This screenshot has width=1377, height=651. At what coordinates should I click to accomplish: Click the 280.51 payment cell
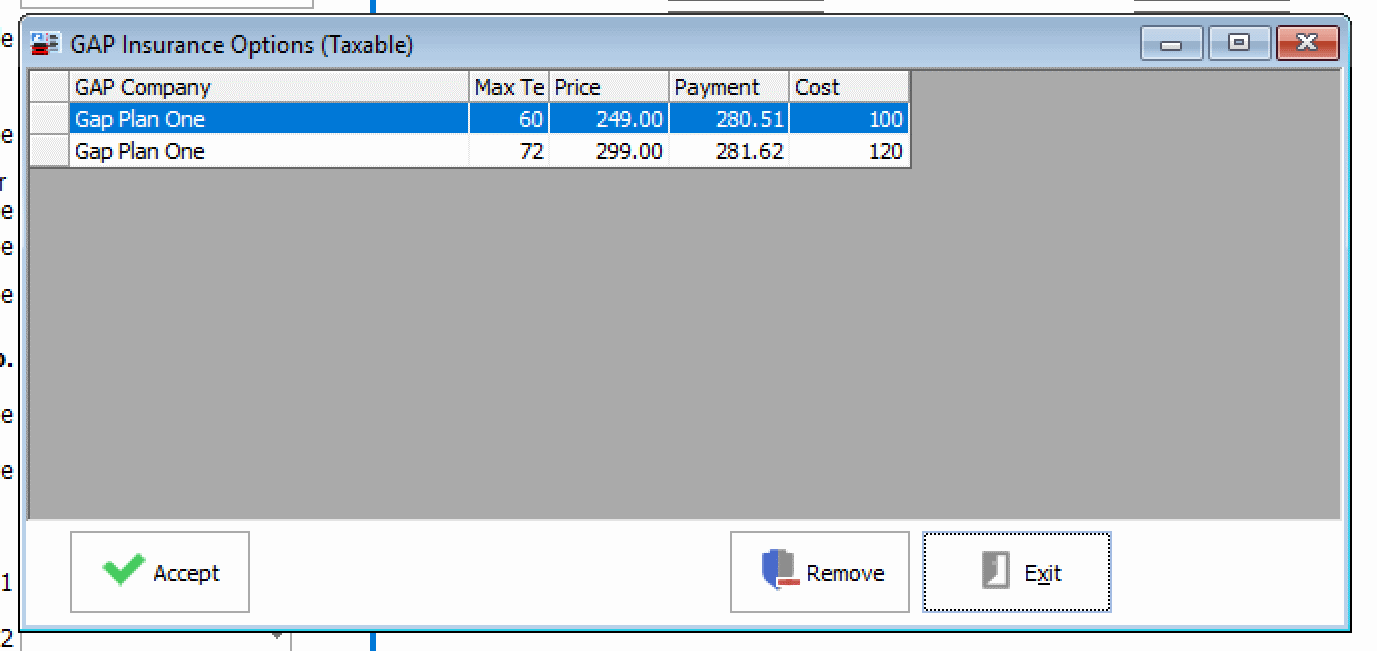(728, 119)
